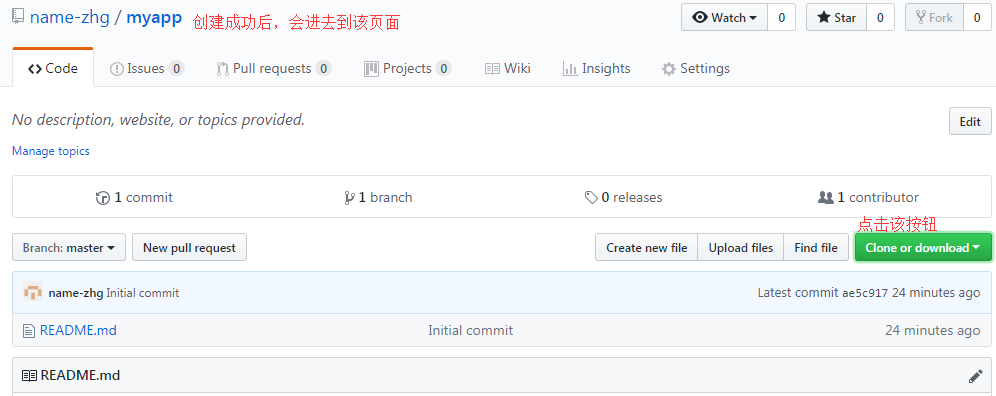This screenshot has height=396, width=996.
Task: View the 1 branch list
Action: 378,198
